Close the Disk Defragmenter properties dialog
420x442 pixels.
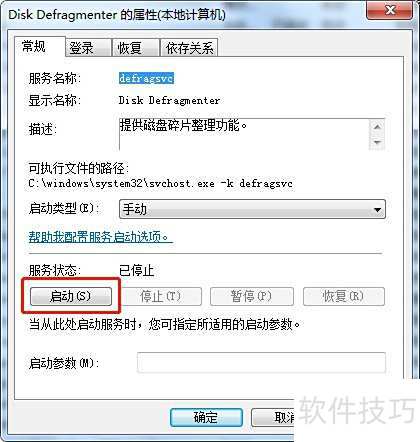(x=389, y=11)
